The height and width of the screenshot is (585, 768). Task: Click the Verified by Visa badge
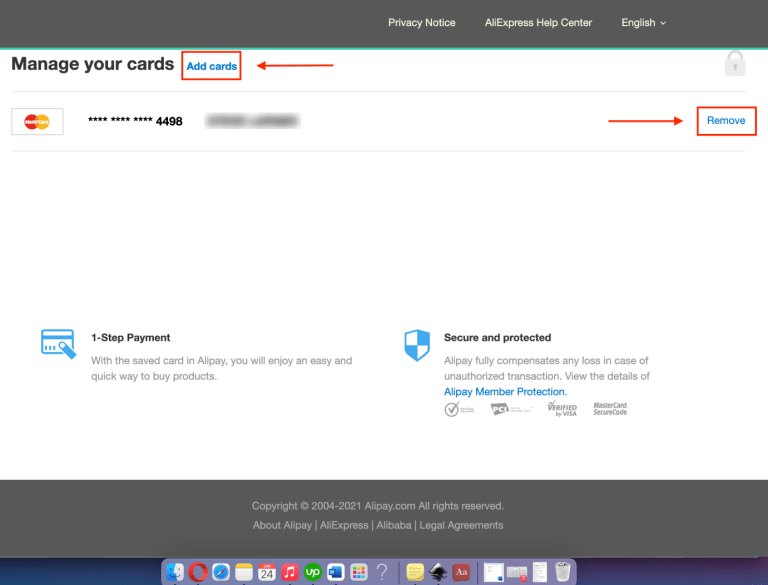562,409
